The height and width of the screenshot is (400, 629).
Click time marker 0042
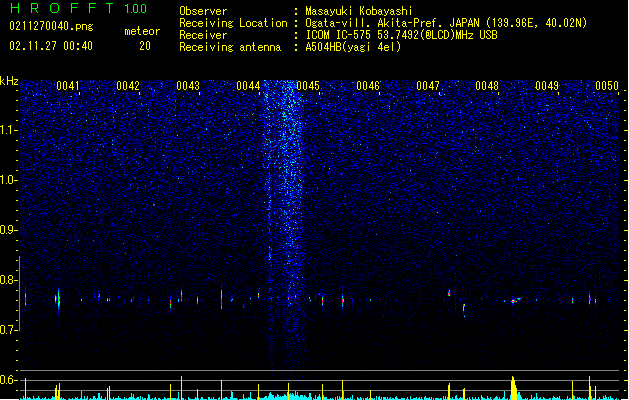(128, 86)
